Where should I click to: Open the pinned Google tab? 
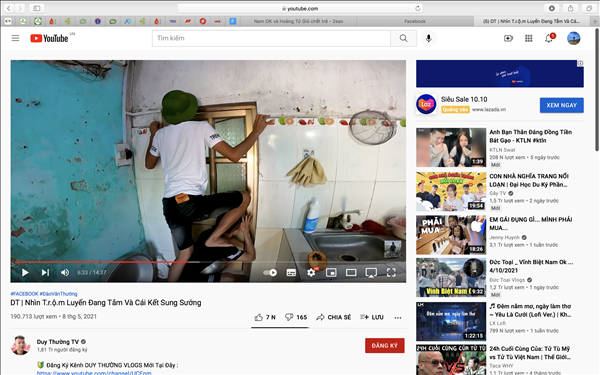8,21
